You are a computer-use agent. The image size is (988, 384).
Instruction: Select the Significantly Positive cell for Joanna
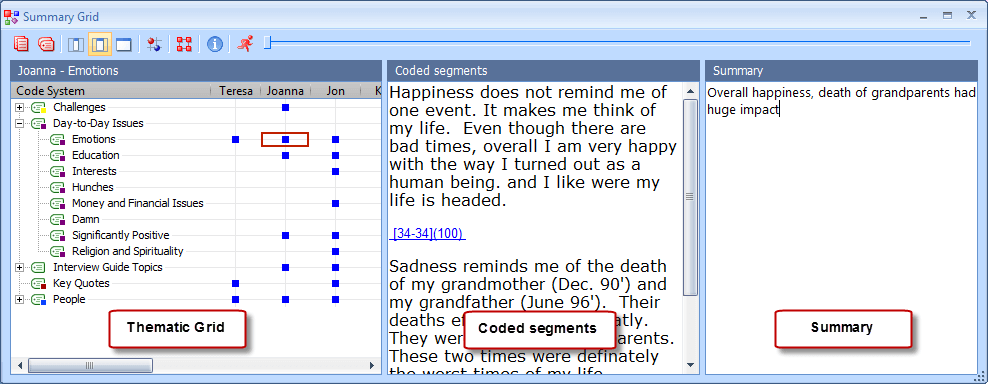pyautogui.click(x=285, y=235)
